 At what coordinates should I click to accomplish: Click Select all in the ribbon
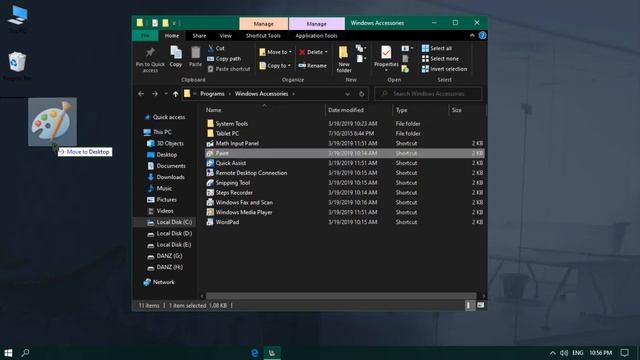(436, 48)
